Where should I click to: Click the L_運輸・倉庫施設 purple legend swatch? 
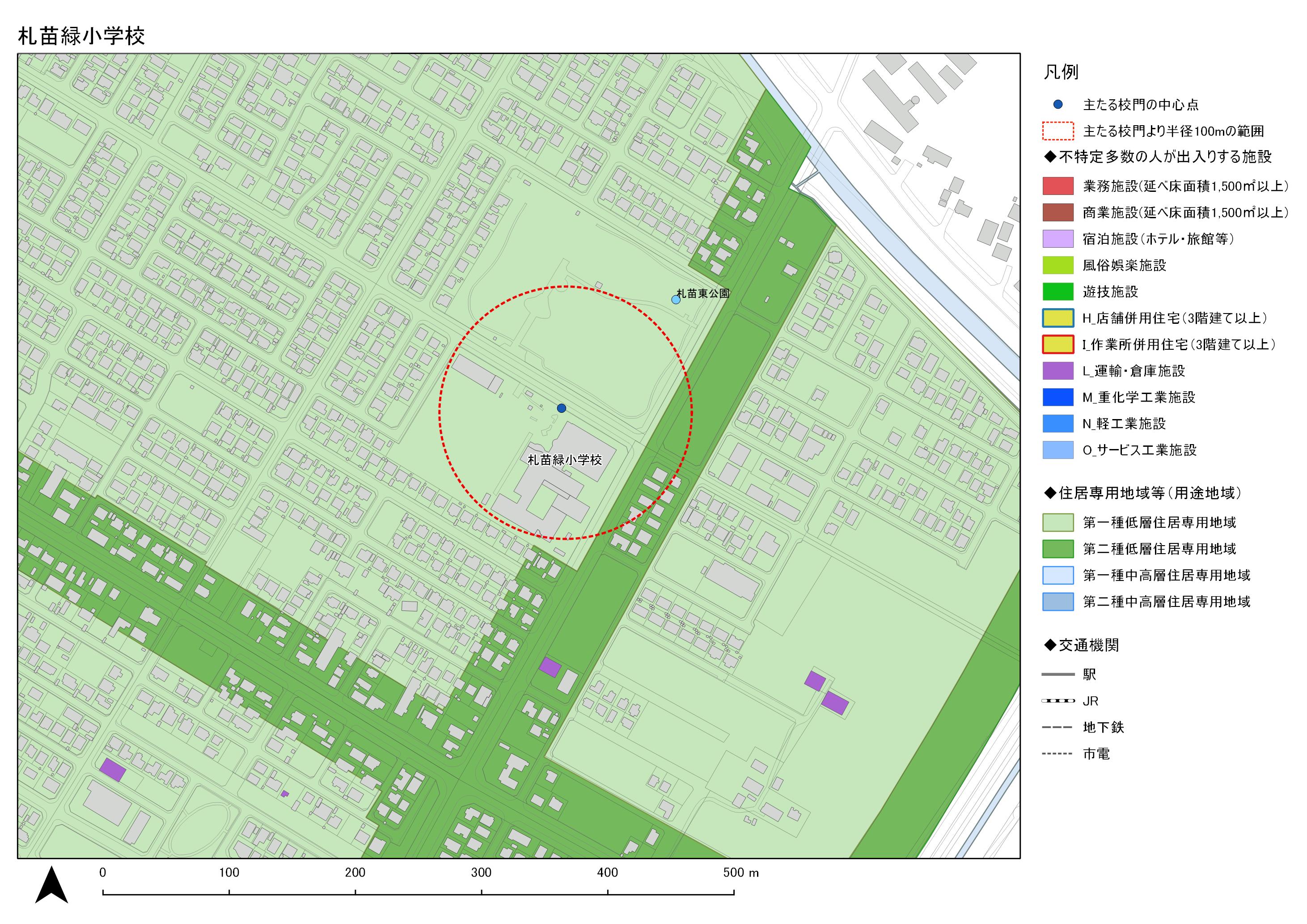1057,371
